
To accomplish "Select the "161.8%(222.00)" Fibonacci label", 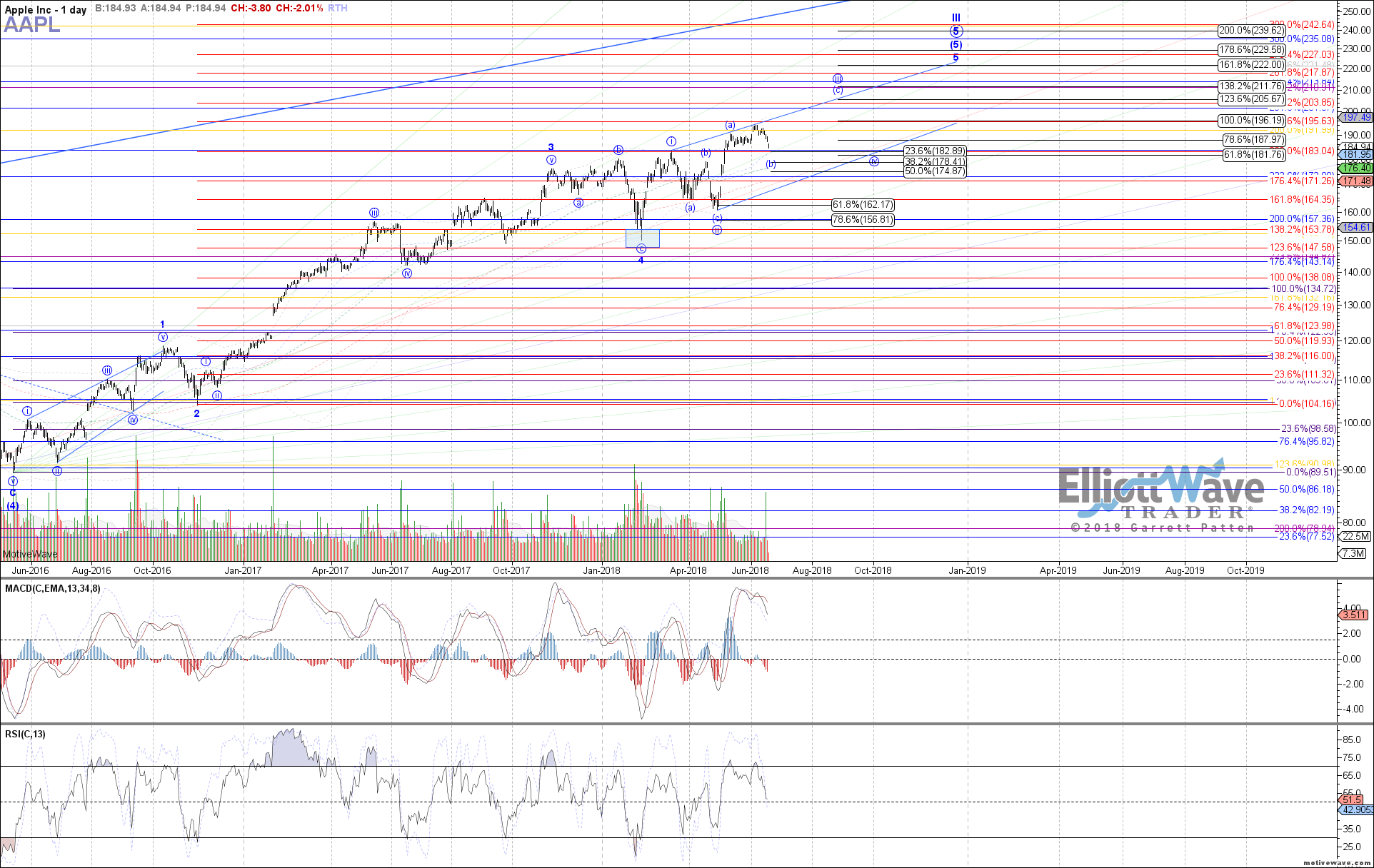I will pyautogui.click(x=1251, y=65).
